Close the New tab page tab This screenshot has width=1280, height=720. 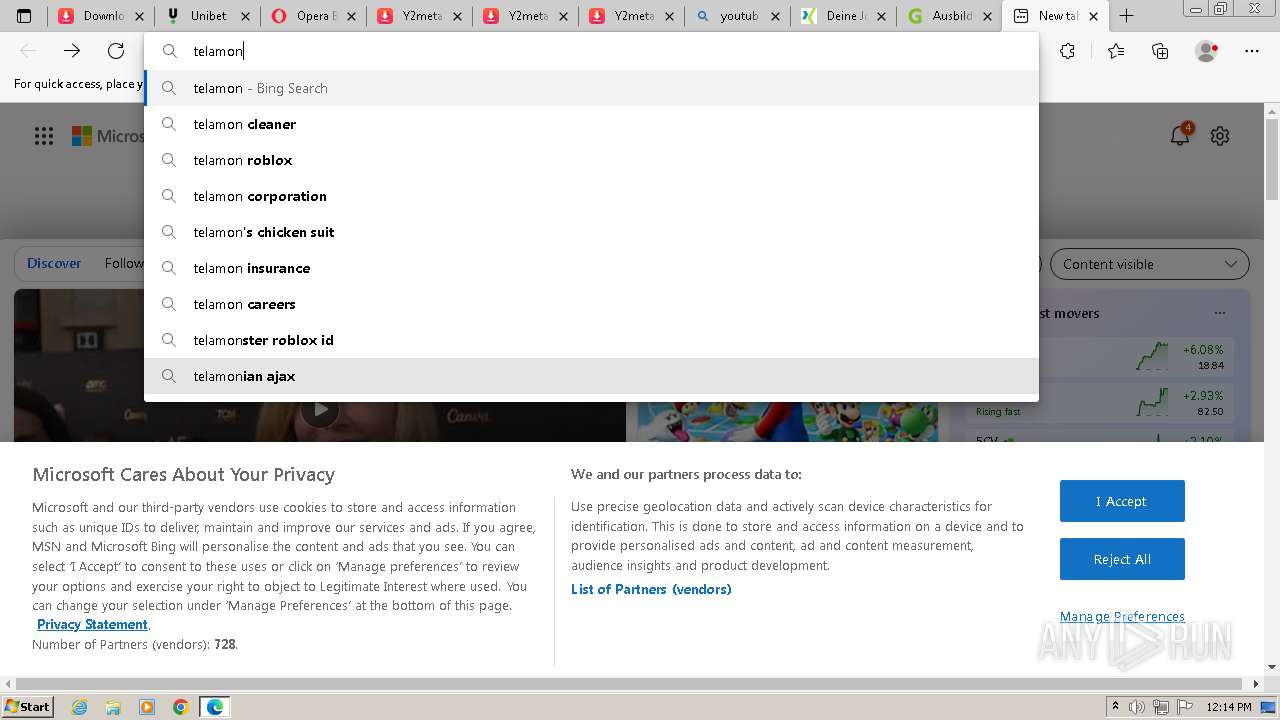click(1093, 16)
